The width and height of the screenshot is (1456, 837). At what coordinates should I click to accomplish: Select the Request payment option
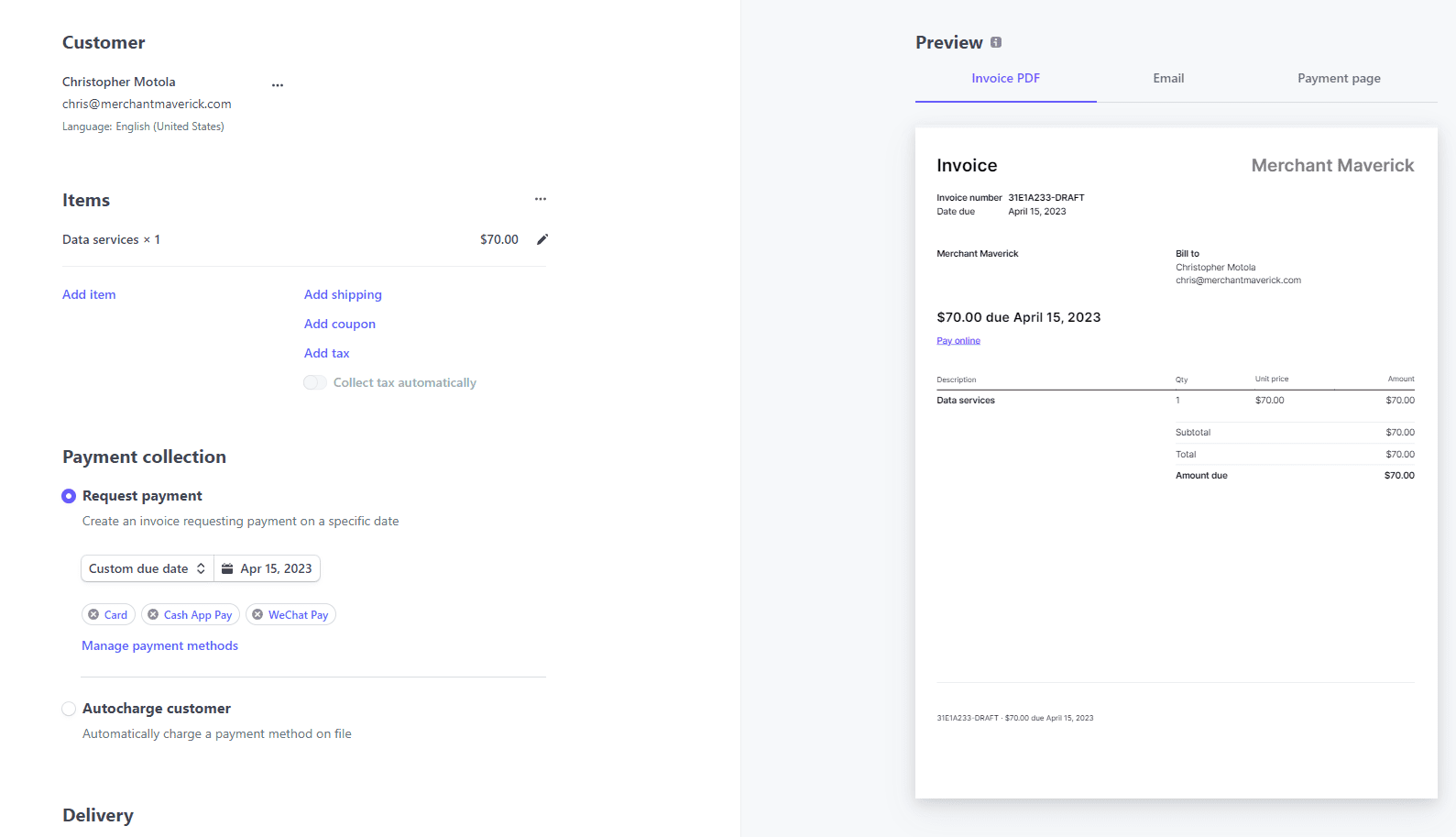pos(69,495)
